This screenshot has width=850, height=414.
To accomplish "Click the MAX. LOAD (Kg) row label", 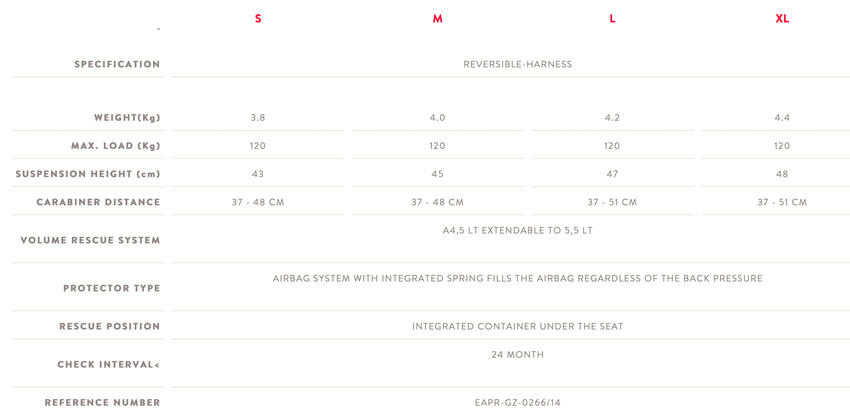I will [x=115, y=146].
